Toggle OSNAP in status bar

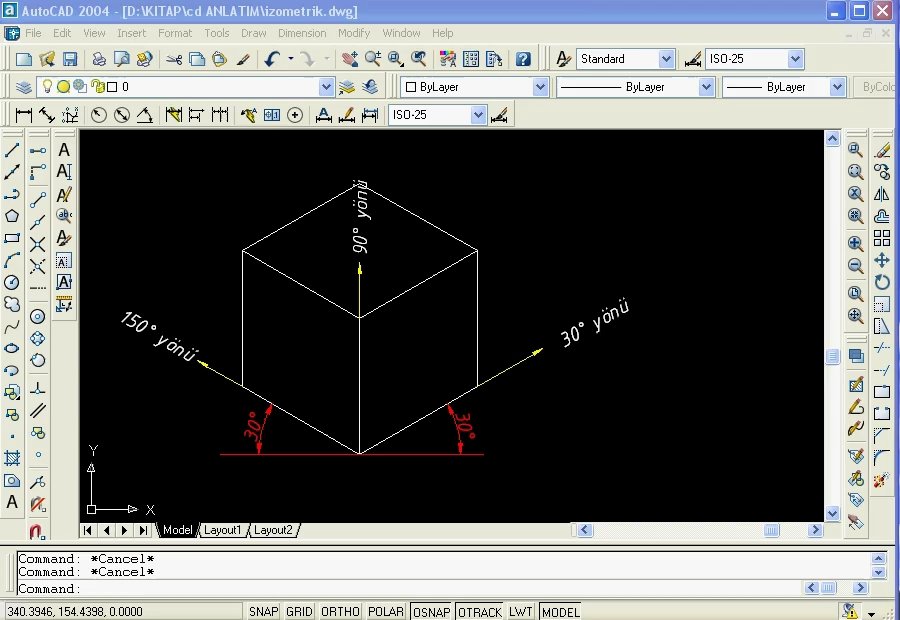pyautogui.click(x=432, y=612)
